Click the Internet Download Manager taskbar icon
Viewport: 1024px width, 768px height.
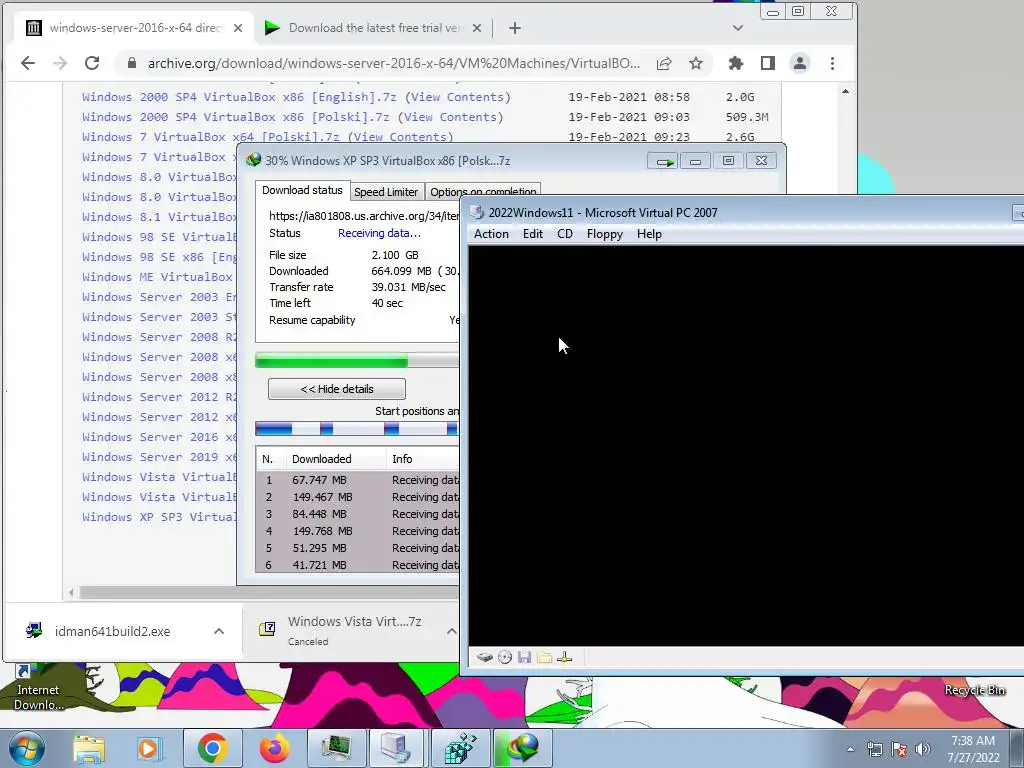pyautogui.click(x=522, y=748)
